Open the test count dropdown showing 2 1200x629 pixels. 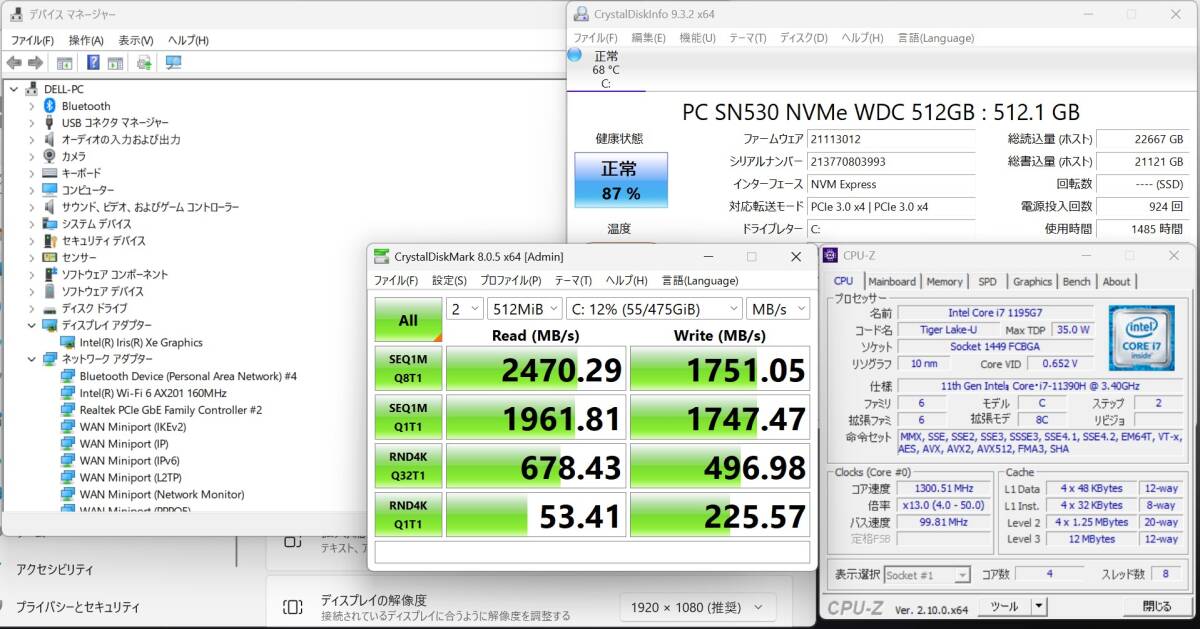pos(464,309)
